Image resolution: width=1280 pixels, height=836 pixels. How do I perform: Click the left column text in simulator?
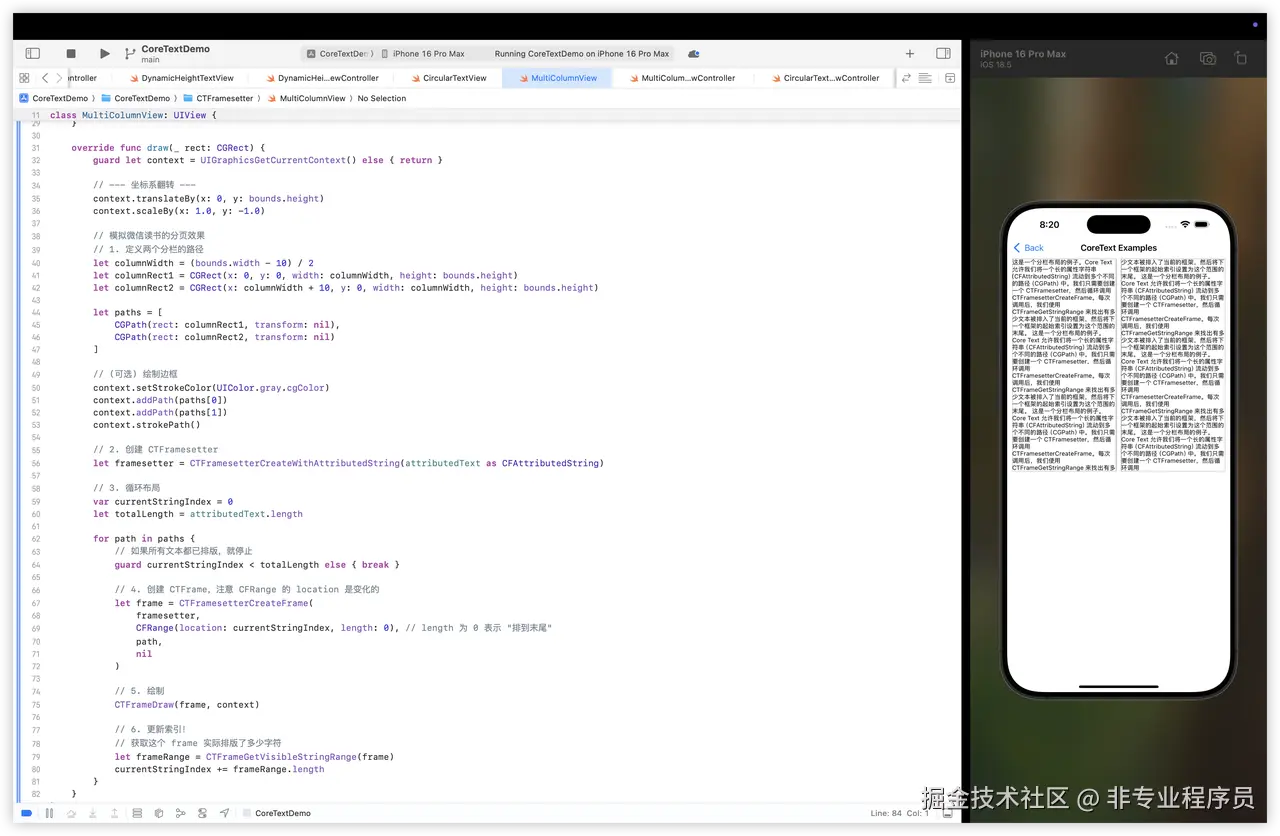[1063, 365]
